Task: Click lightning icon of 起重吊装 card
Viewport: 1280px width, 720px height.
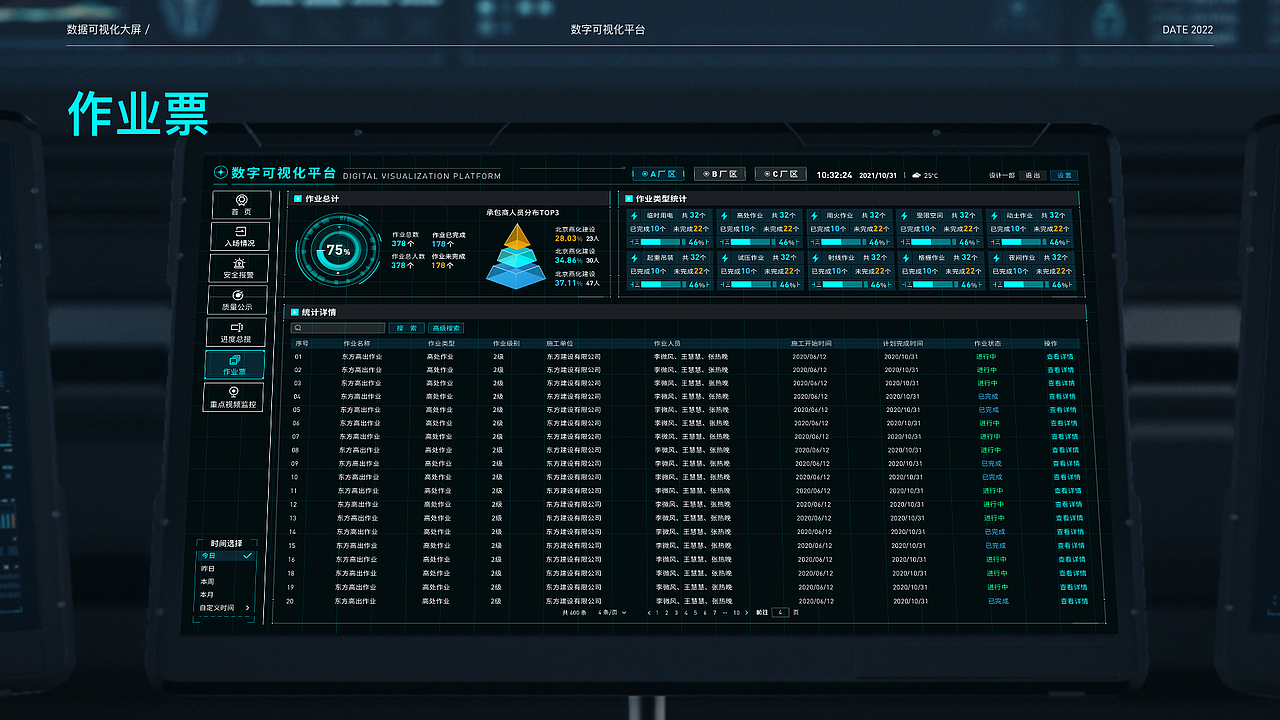Action: tap(636, 258)
